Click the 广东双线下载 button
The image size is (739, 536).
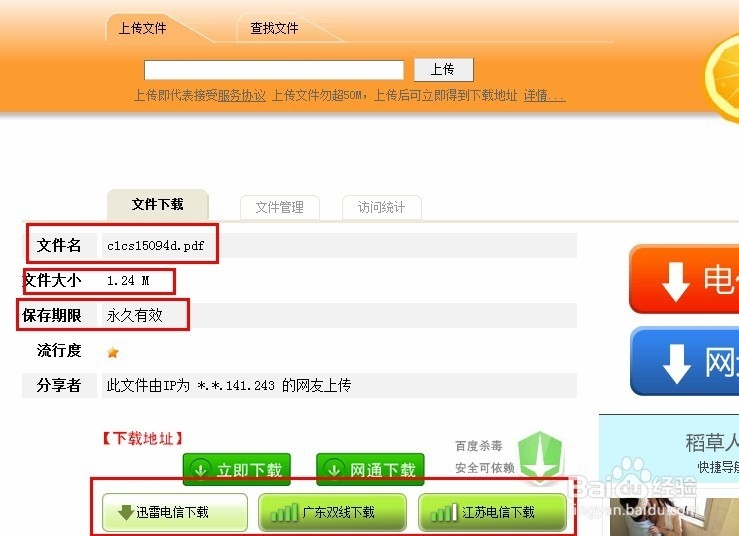tap(332, 512)
